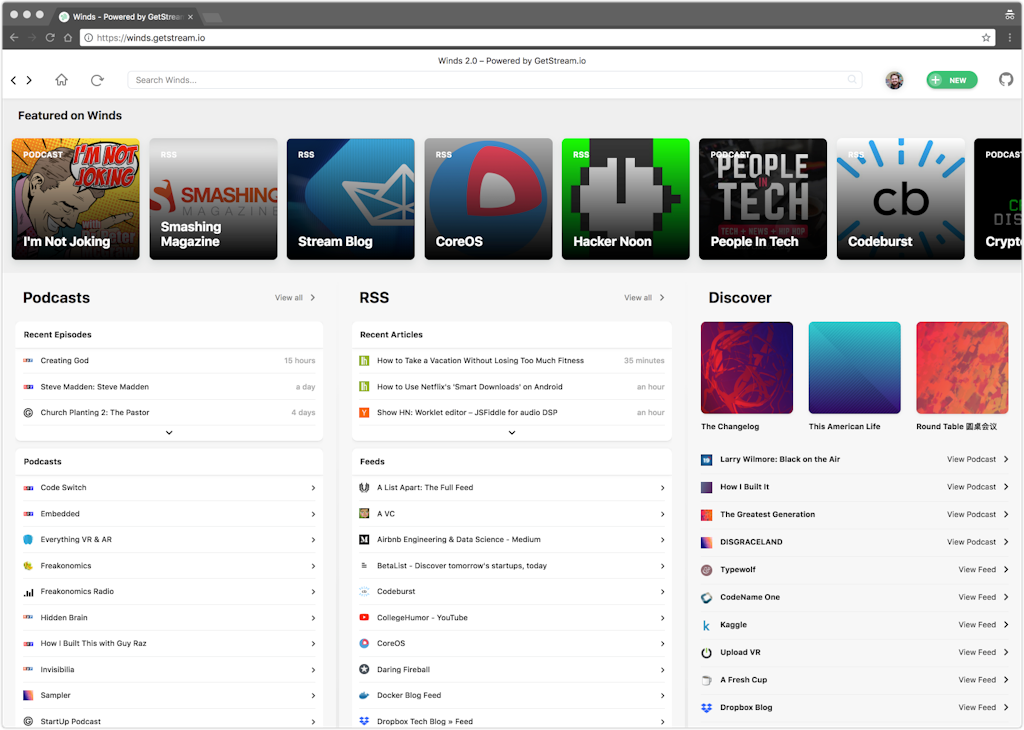
Task: Click View Podcast for DISGRACELAND
Action: pyautogui.click(x=975, y=542)
